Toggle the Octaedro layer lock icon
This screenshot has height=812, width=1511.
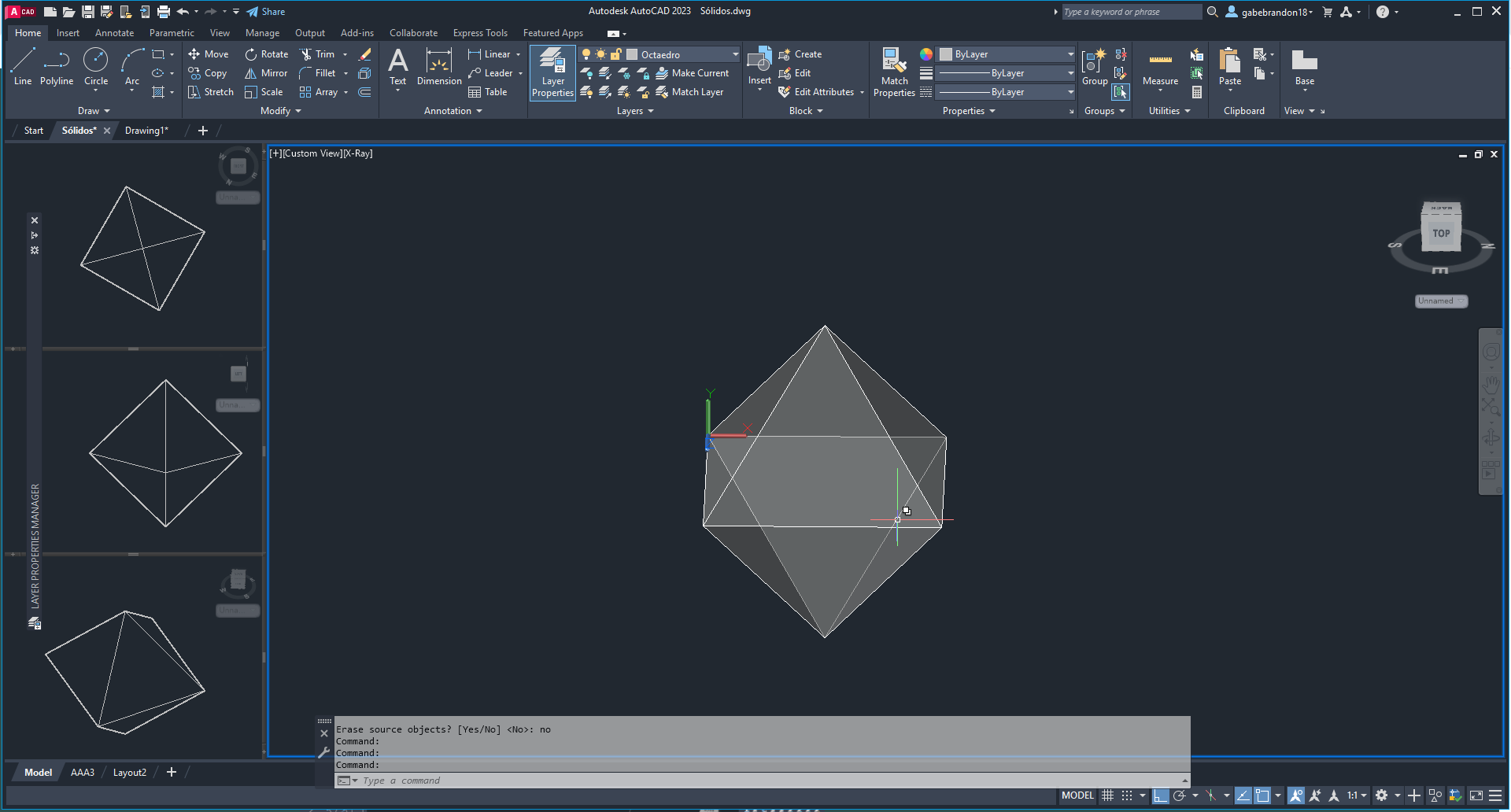(x=616, y=54)
